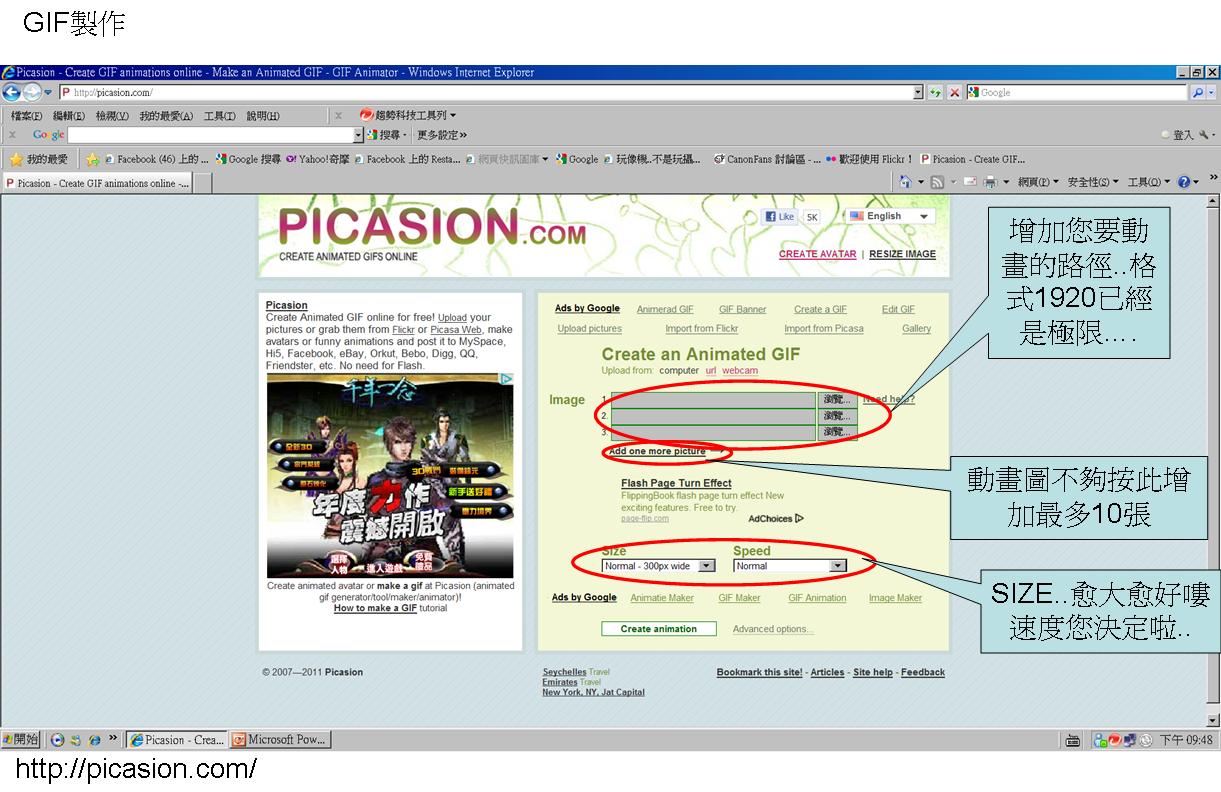Open the Facebook (46) favorites bar shortcut

pyautogui.click(x=156, y=159)
